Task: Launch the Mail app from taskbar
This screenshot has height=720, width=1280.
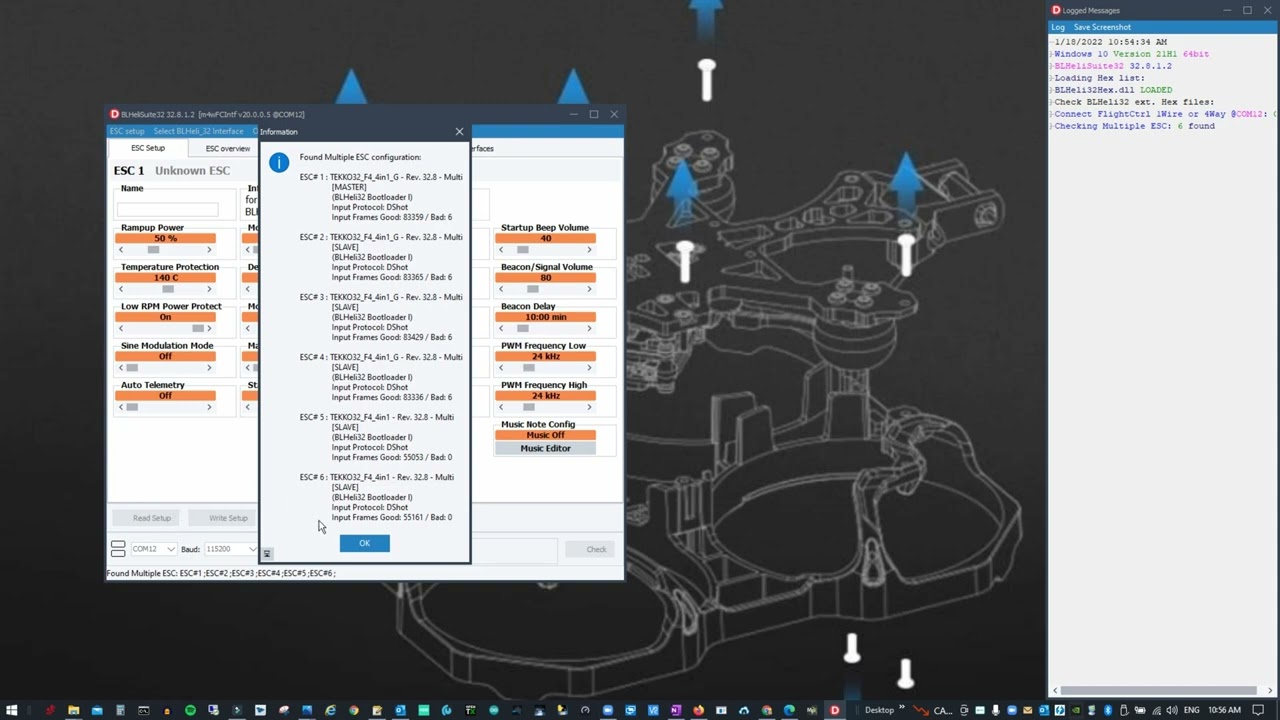Action: pos(97,710)
